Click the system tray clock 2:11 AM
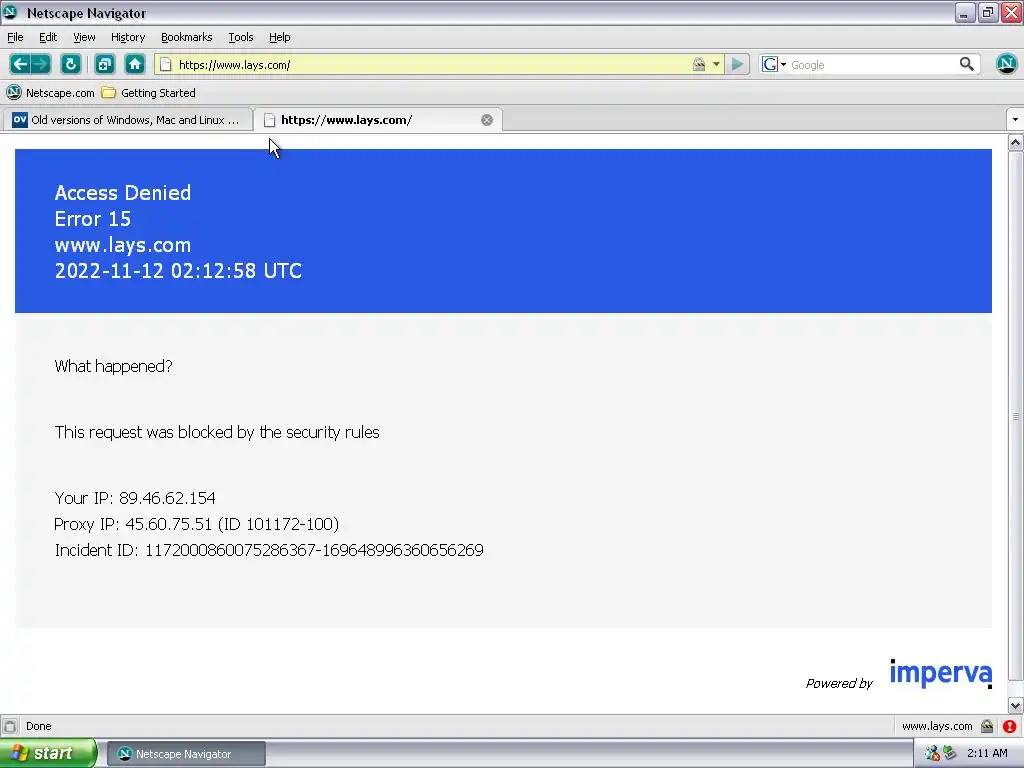The image size is (1024, 768). point(987,754)
